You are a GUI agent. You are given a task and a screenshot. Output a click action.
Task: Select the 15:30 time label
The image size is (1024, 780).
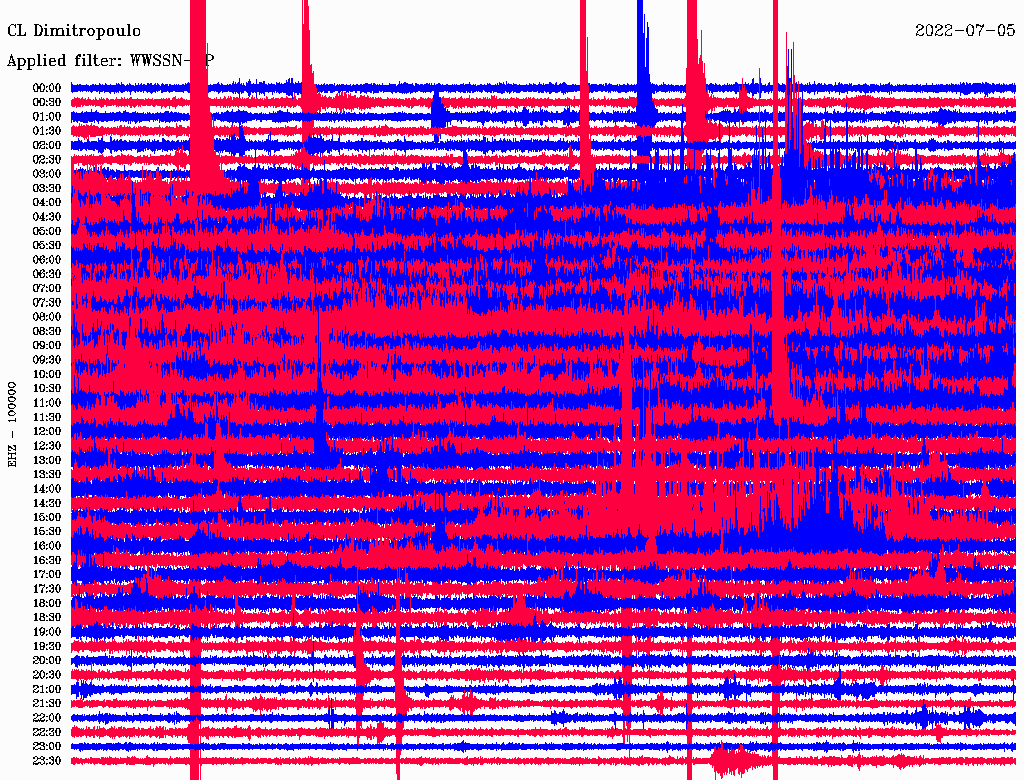[47, 532]
